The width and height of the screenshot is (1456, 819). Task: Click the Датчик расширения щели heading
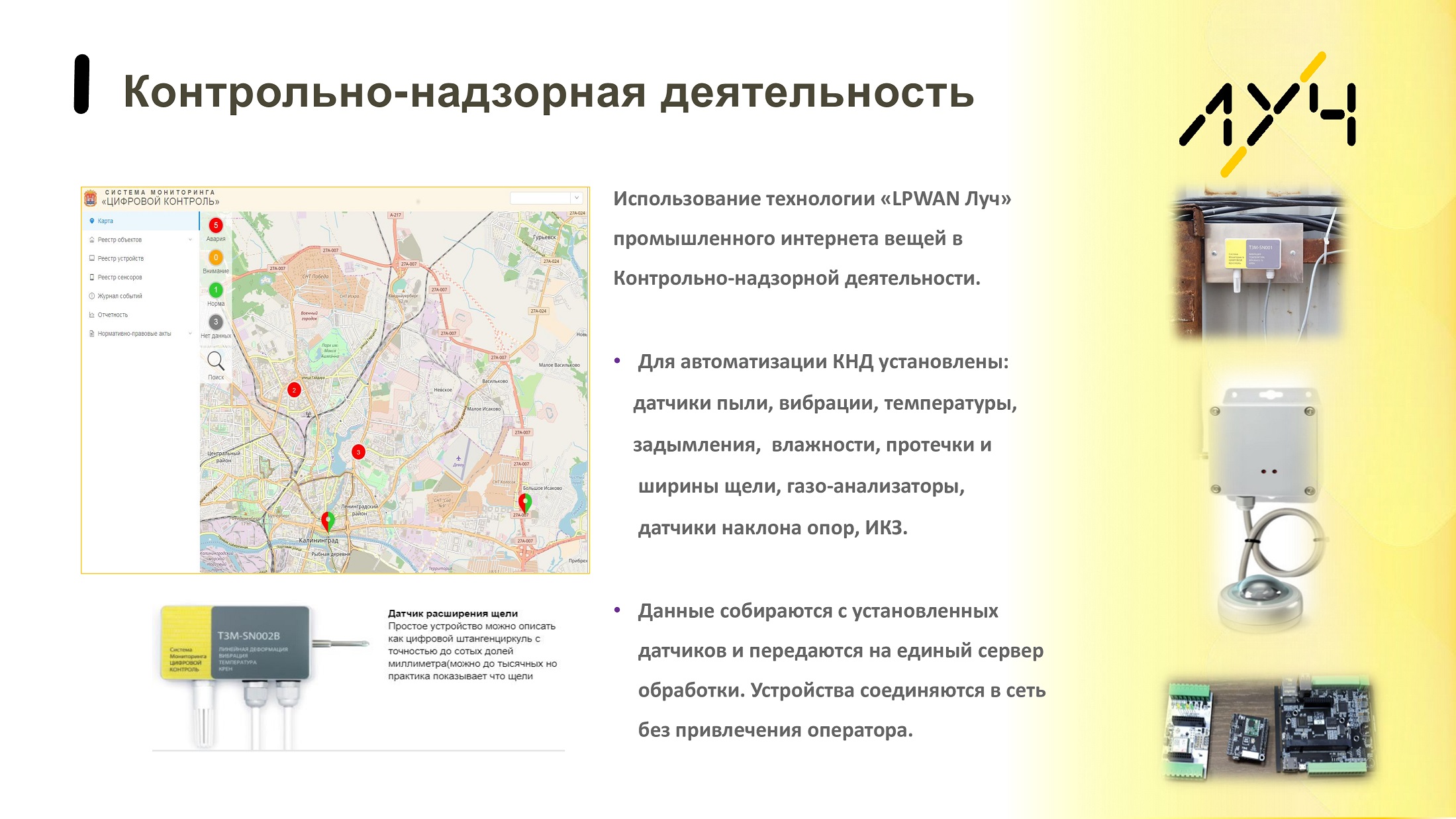pyautogui.click(x=453, y=614)
